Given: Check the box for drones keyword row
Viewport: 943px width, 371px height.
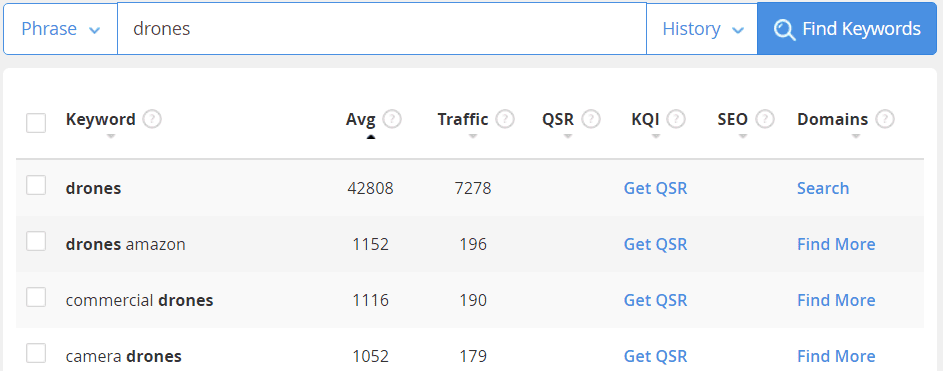Looking at the screenshot, I should pos(36,185).
